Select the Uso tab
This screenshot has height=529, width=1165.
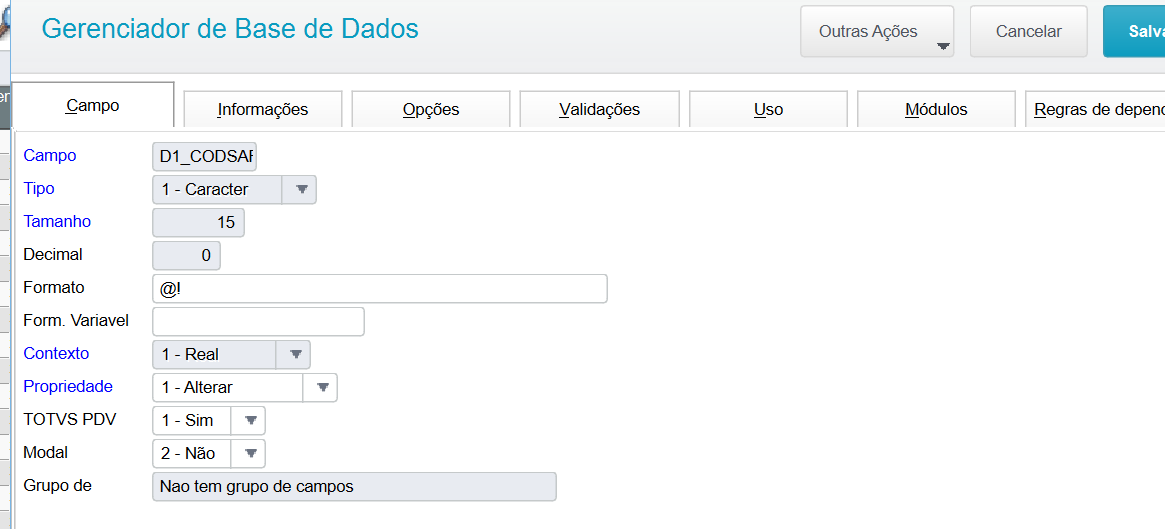768,109
